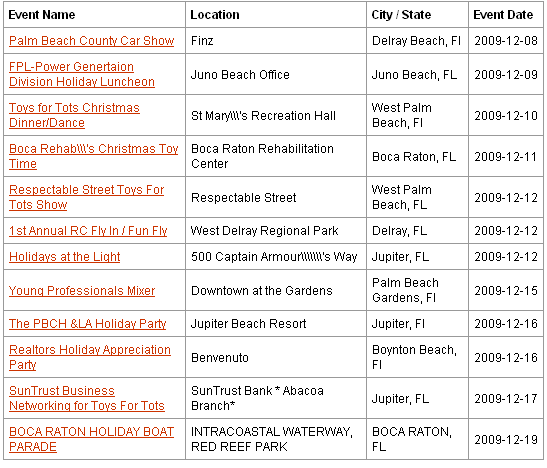
Task: Select Boynton Beach, Fl city cell
Action: (417, 357)
